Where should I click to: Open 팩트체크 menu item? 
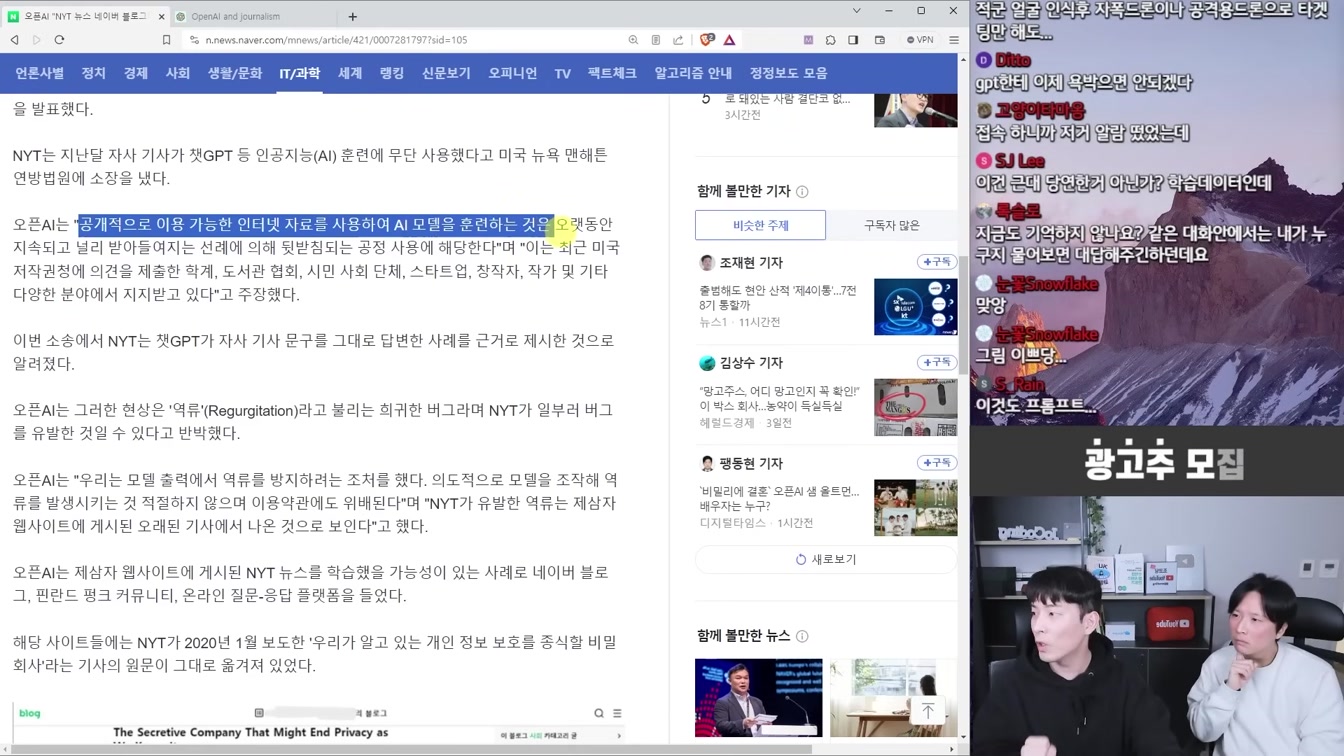tap(612, 73)
